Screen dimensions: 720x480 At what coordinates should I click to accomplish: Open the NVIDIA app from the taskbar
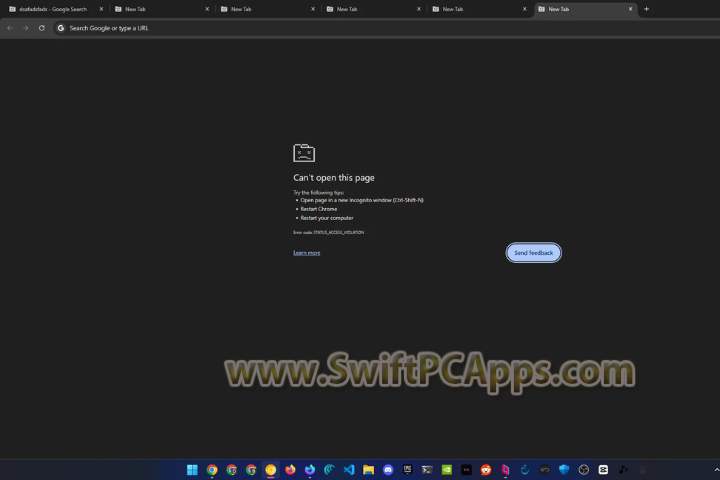447,469
